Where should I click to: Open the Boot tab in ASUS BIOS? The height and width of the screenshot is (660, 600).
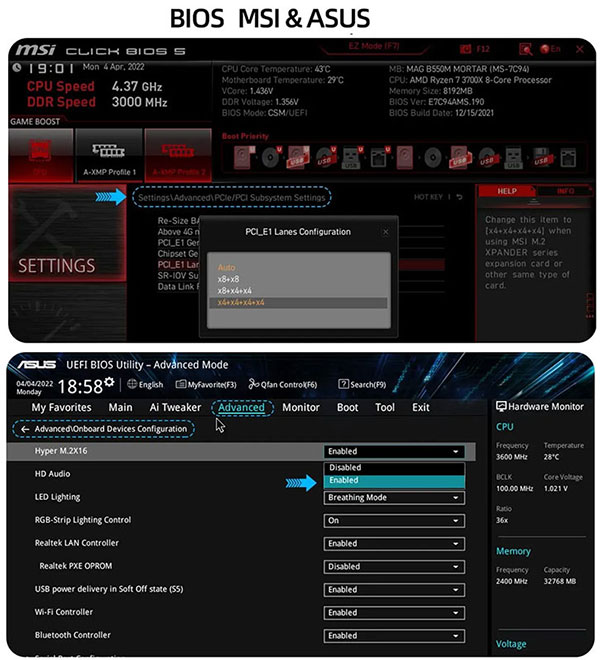(x=347, y=407)
